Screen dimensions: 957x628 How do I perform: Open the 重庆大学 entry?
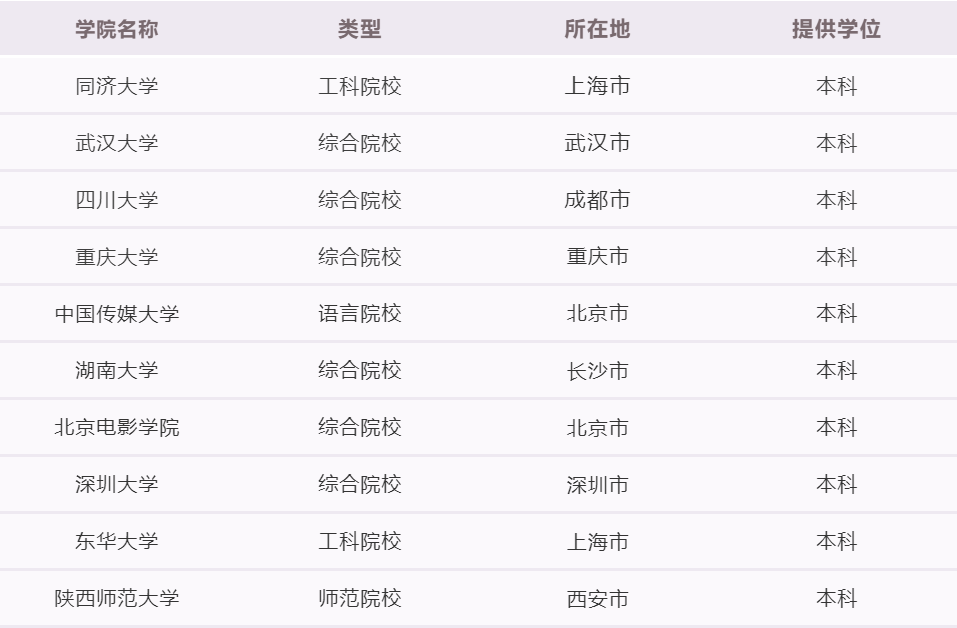tap(117, 256)
